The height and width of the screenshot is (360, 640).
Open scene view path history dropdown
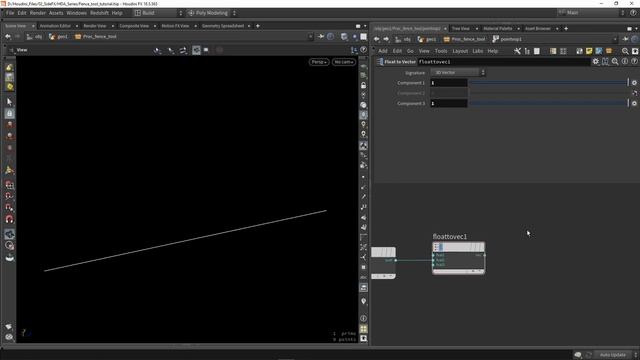click(x=310, y=37)
